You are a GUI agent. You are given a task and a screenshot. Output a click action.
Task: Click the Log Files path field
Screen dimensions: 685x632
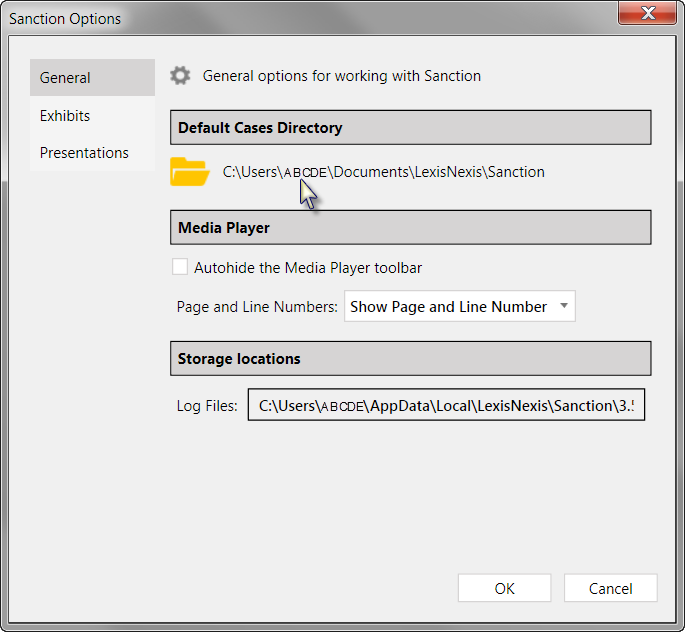tap(446, 405)
